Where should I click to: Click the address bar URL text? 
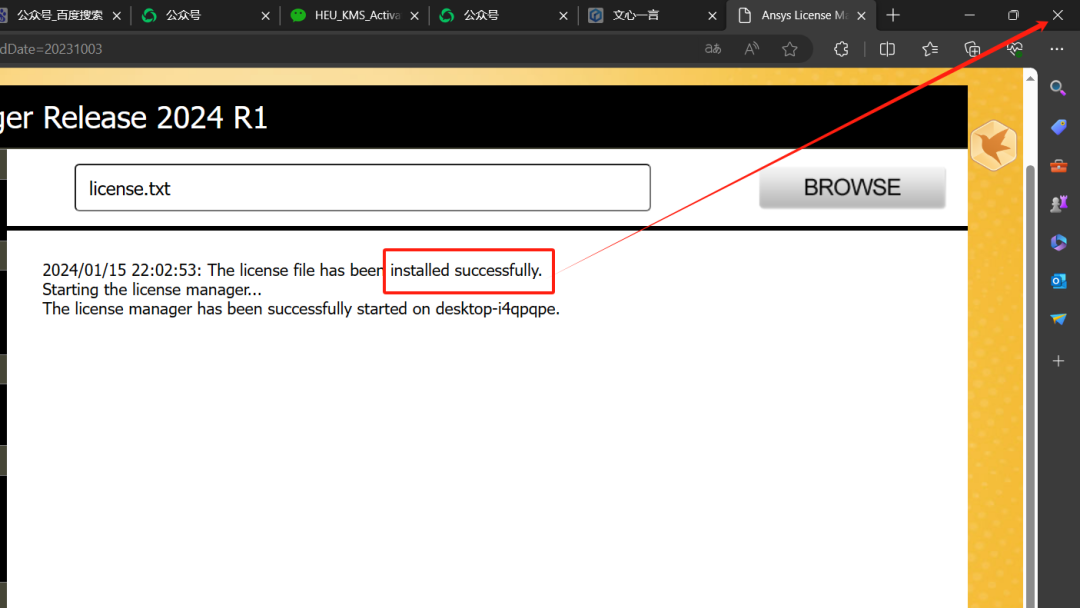click(x=51, y=49)
